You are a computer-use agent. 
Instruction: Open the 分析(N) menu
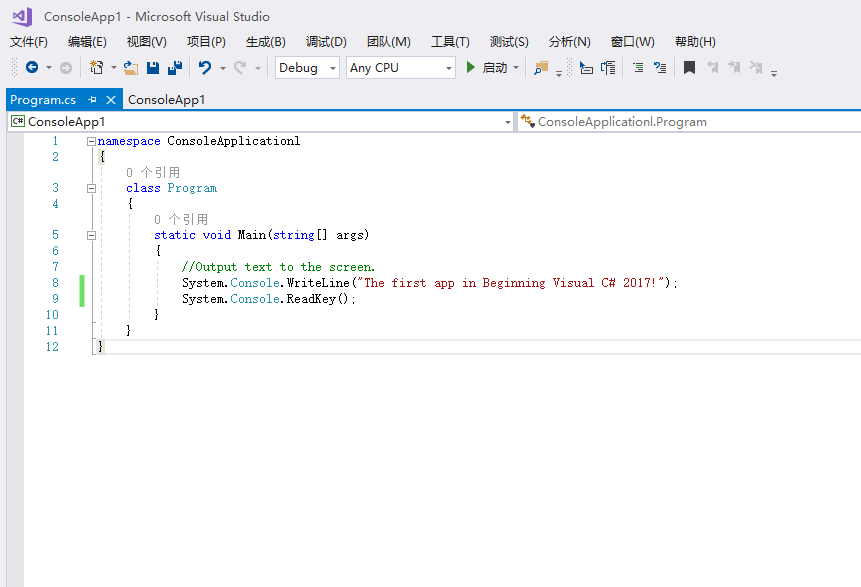pyautogui.click(x=569, y=42)
